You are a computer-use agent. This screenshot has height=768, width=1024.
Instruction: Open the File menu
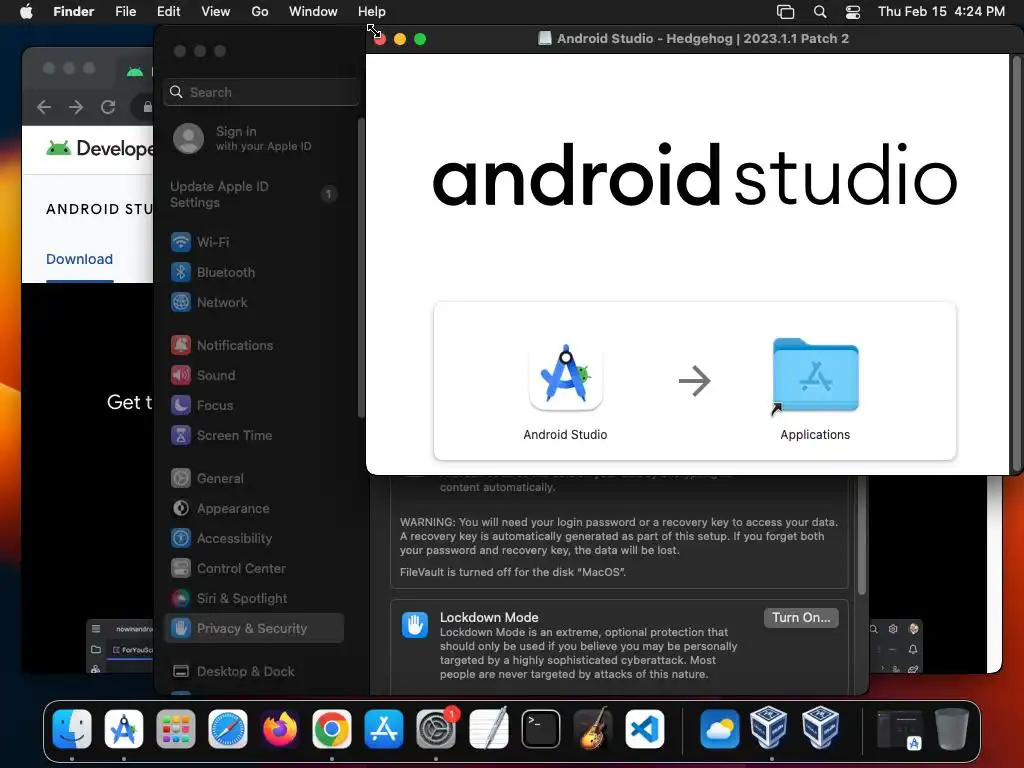pos(125,12)
